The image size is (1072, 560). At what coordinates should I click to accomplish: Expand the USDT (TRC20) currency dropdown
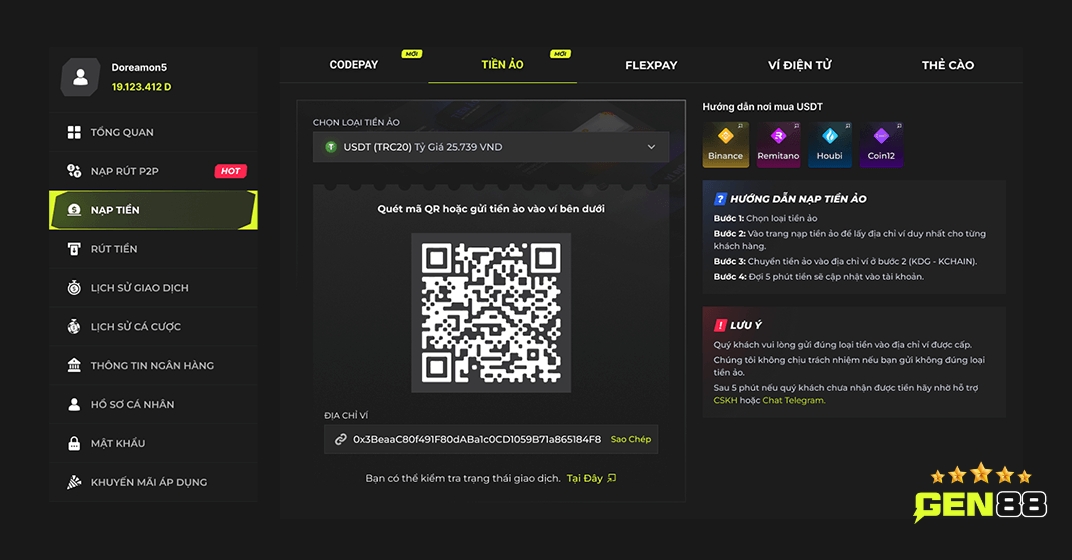pos(491,147)
